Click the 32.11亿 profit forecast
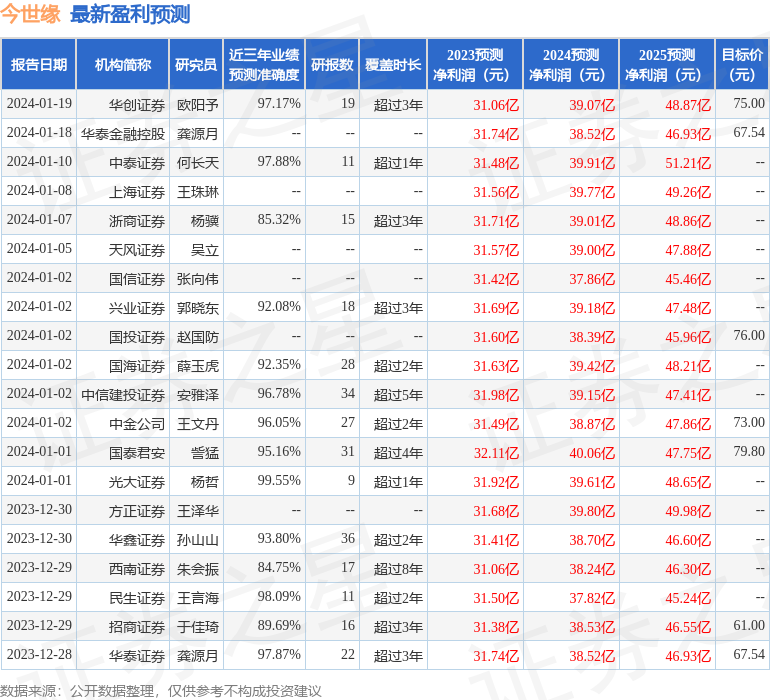Image resolution: width=770 pixels, height=700 pixels. click(x=496, y=453)
